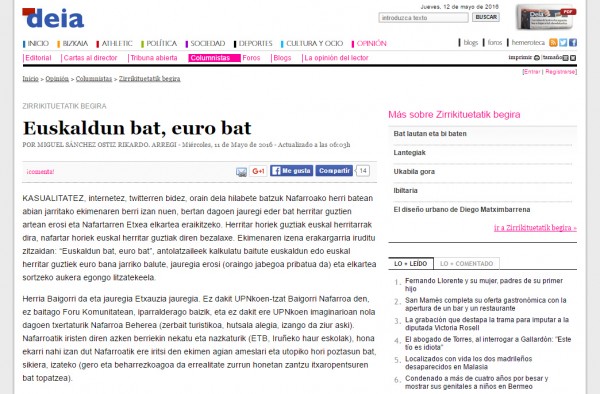Open the Condenado in Bermeo news item
600x394 pixels.
pyautogui.click(x=476, y=382)
